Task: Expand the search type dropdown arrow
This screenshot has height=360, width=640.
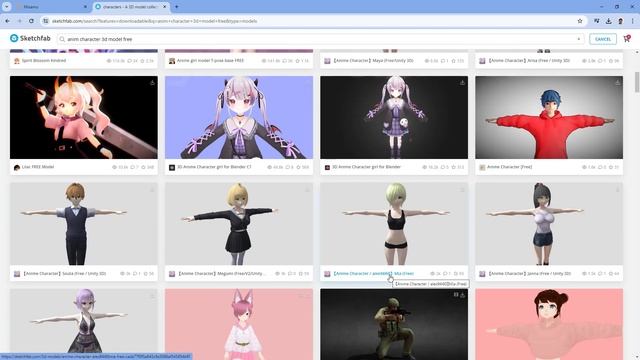Action: click(578, 39)
